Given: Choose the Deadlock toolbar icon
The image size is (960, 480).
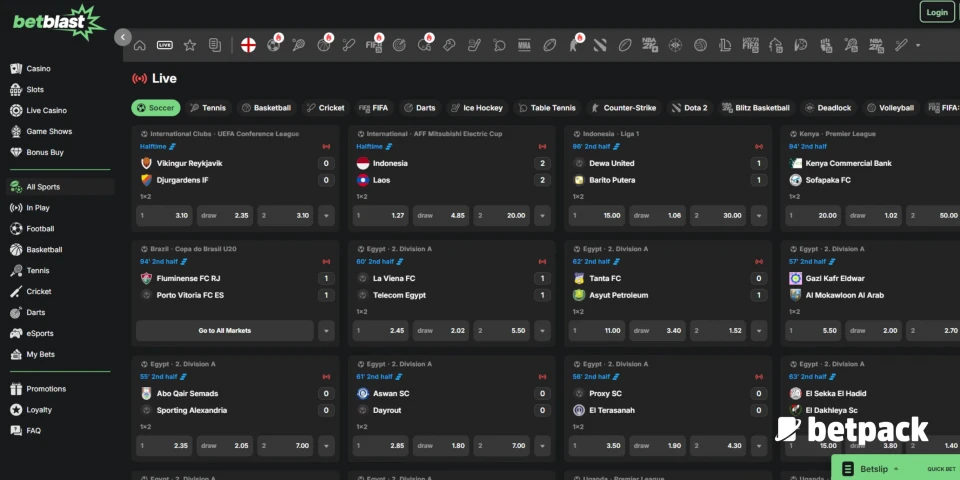Looking at the screenshot, I should (675, 45).
